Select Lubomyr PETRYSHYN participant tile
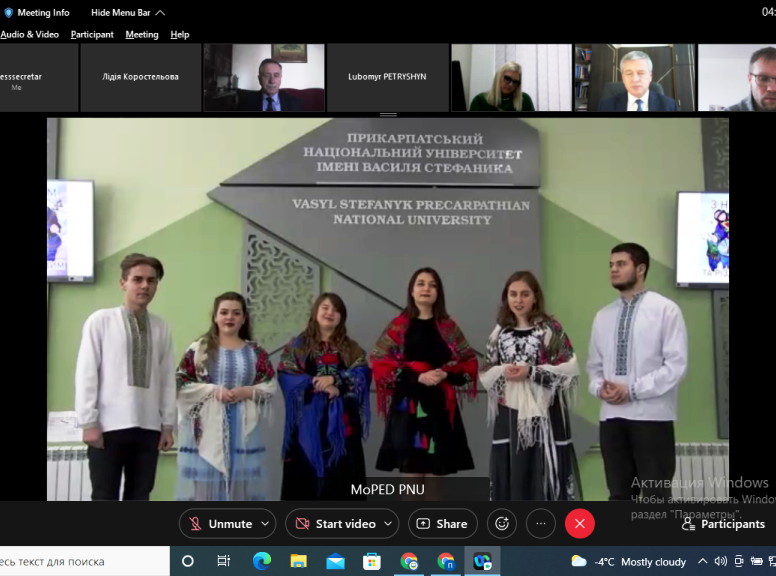776x576 pixels. click(387, 77)
